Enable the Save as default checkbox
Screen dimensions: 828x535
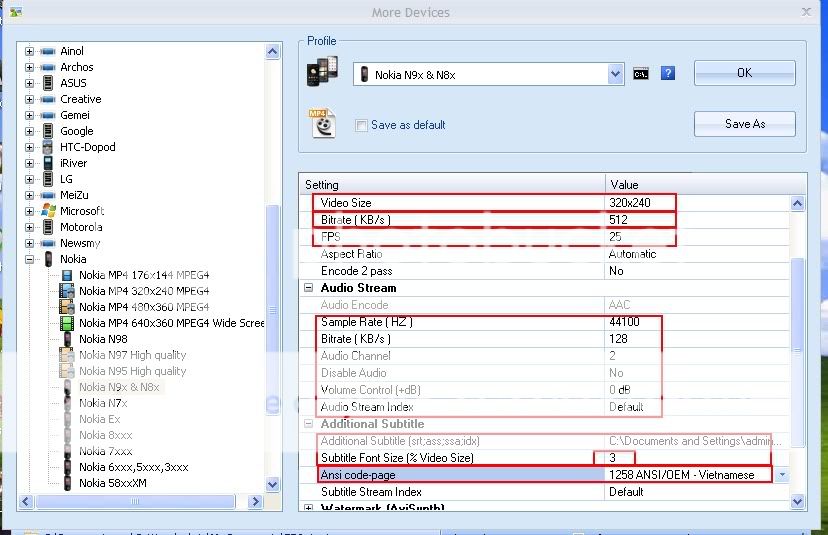[361, 125]
